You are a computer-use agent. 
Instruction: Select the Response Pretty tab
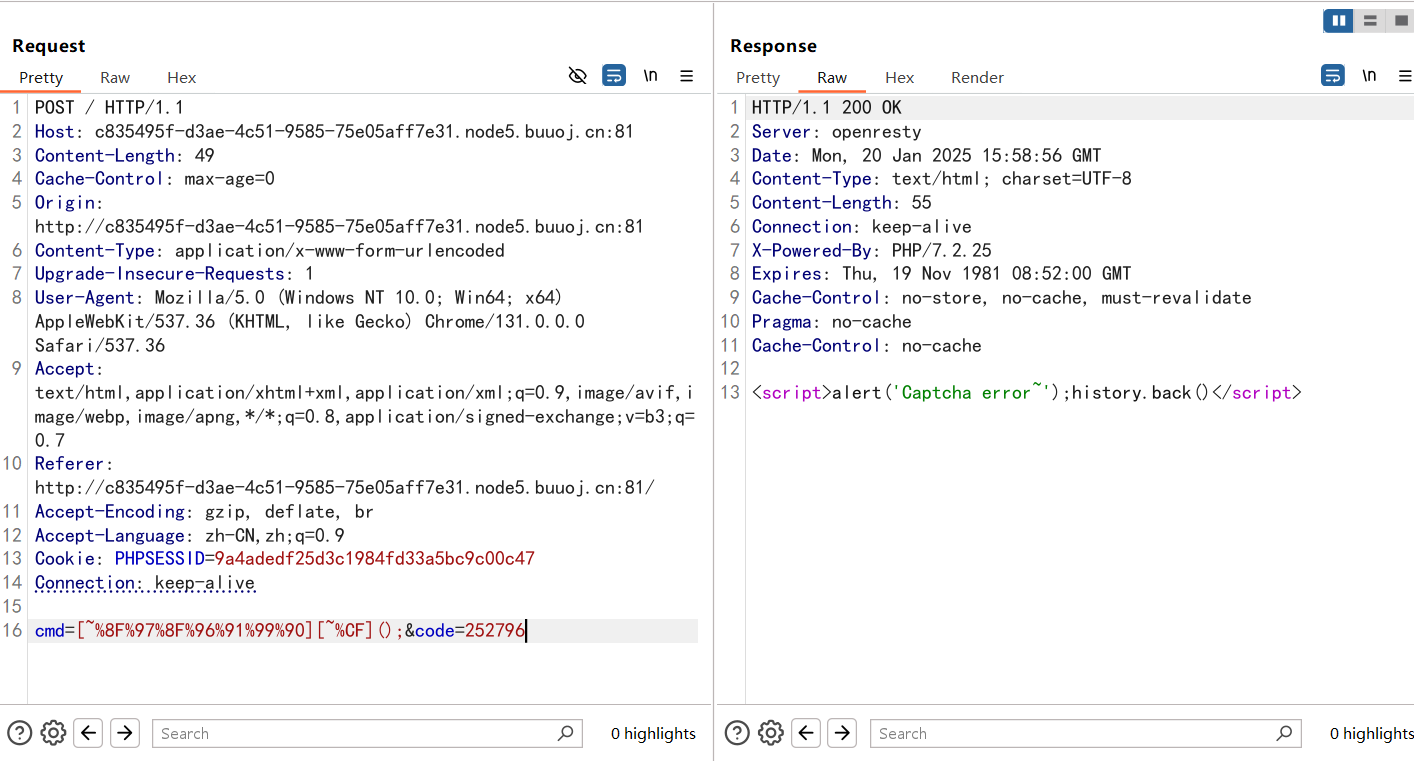pos(757,77)
